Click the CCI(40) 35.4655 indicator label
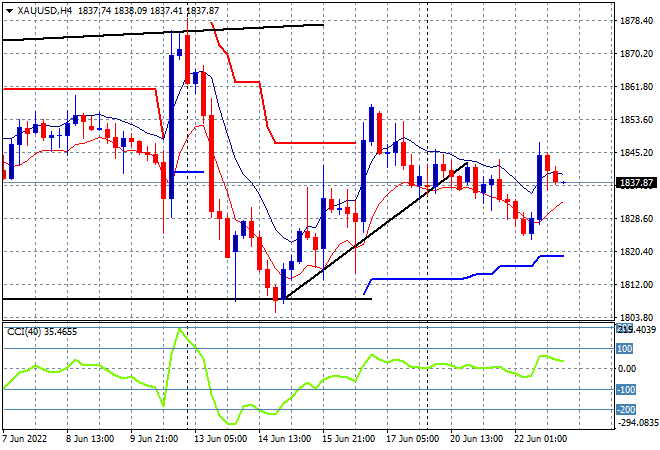Screen dimensions: 660x450 pos(42,332)
